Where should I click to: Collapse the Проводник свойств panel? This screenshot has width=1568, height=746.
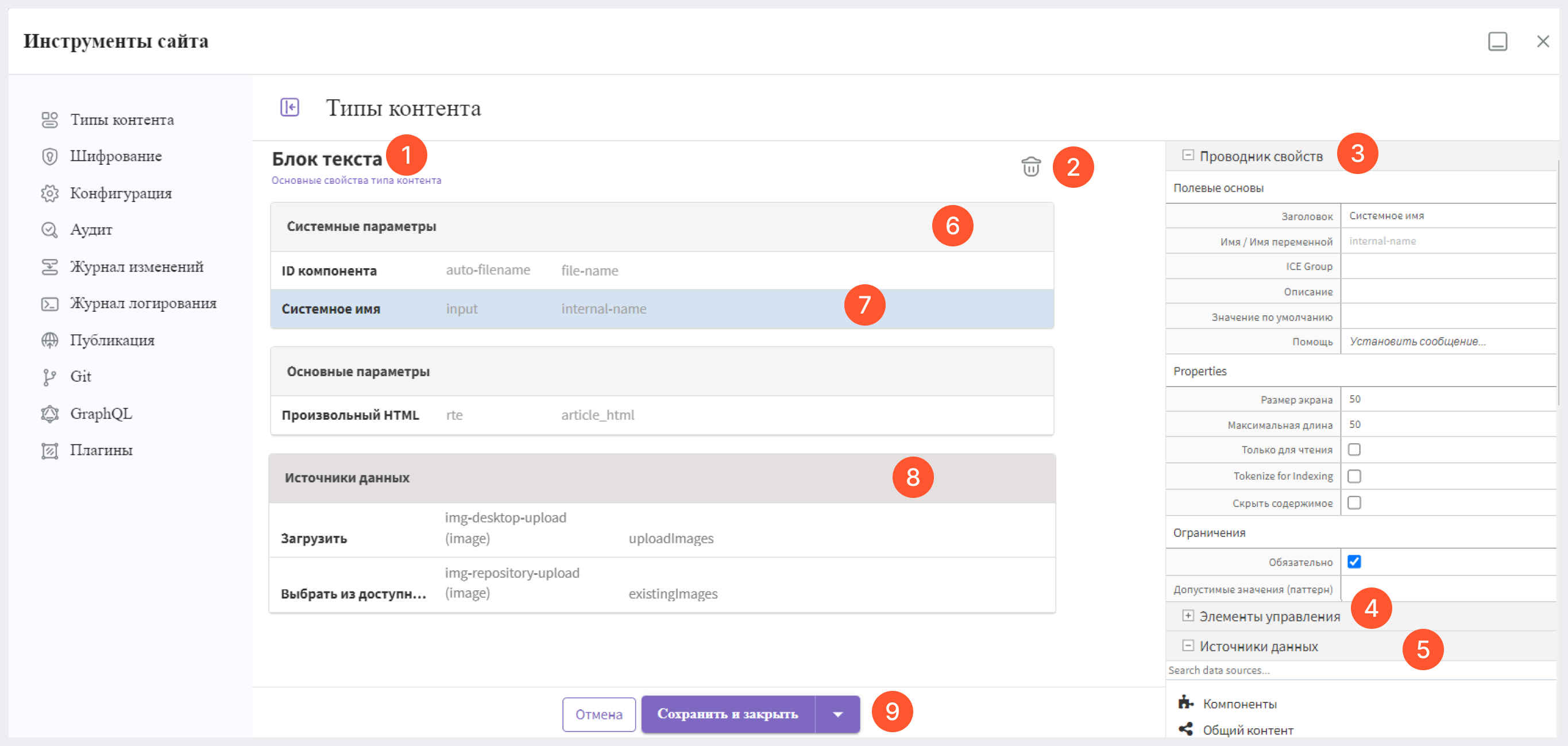pos(1188,155)
